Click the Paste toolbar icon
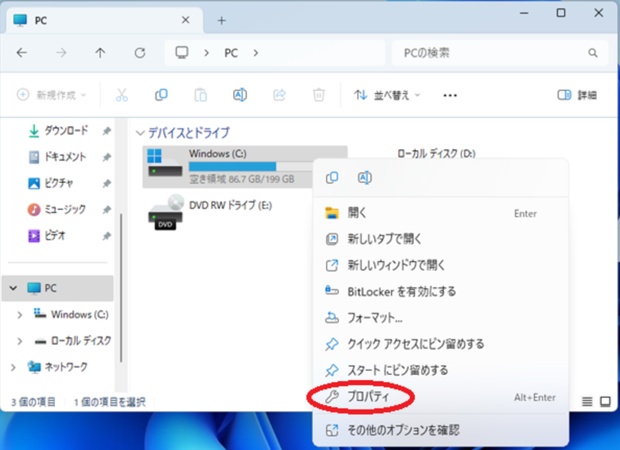 click(x=200, y=95)
